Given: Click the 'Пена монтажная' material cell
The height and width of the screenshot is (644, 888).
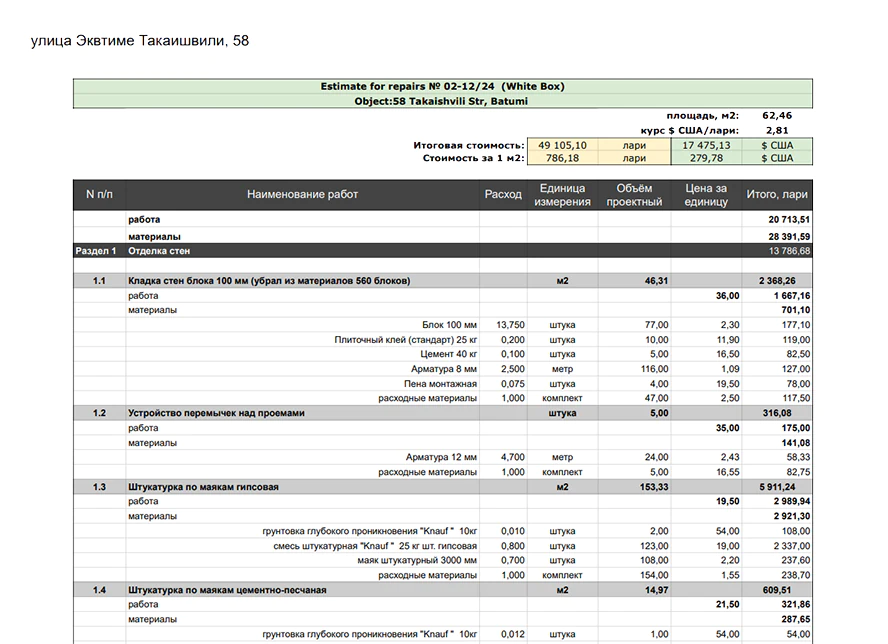Looking at the screenshot, I should pos(441,384).
